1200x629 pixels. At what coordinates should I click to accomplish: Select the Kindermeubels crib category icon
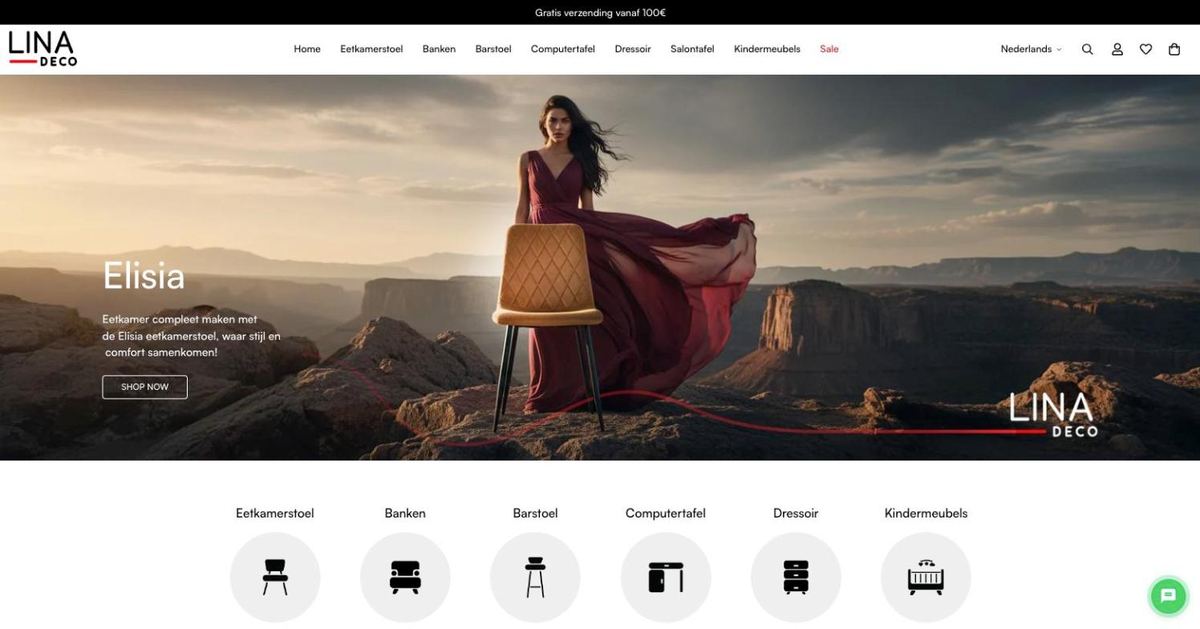click(926, 578)
